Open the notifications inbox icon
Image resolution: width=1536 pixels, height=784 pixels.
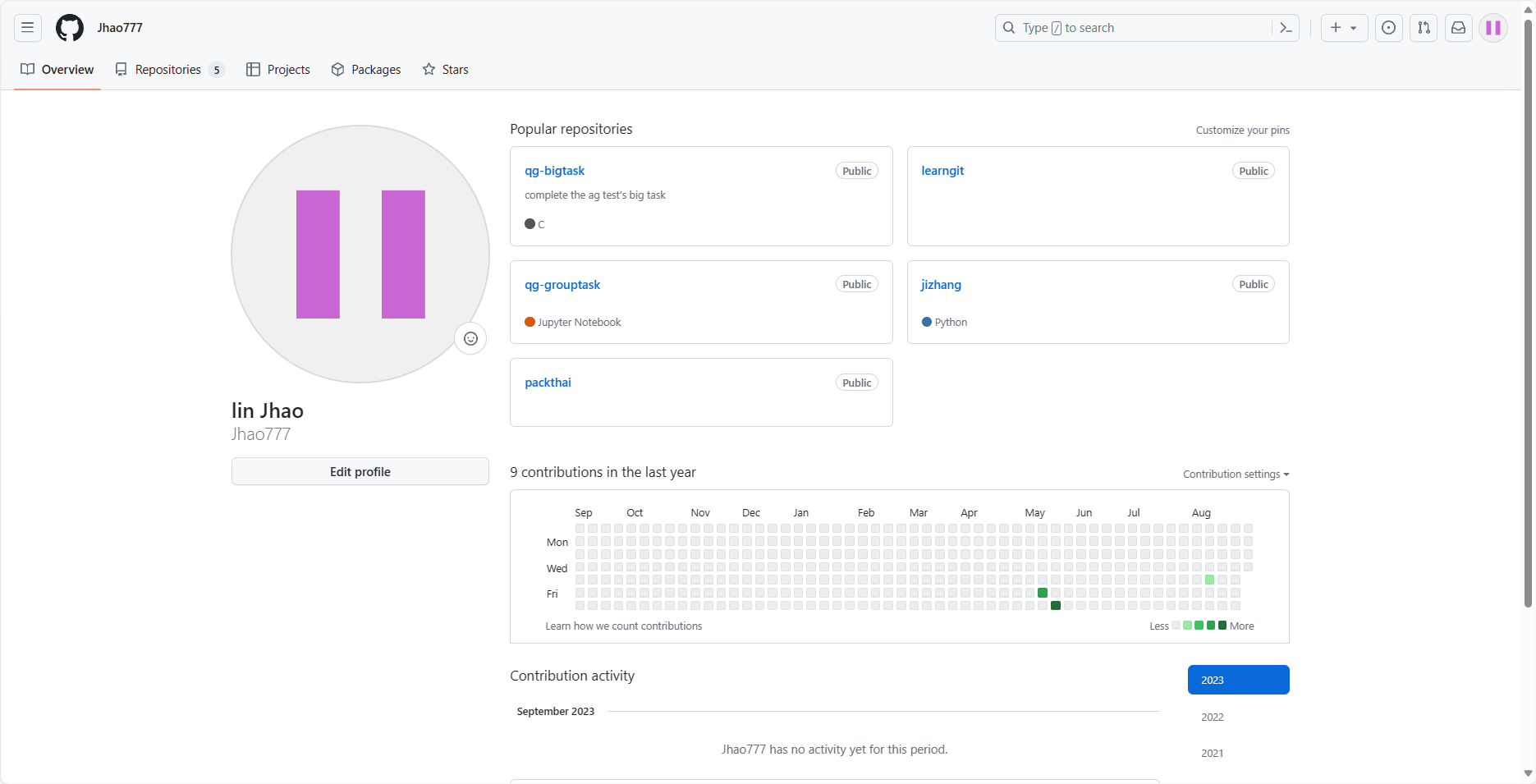(1458, 28)
